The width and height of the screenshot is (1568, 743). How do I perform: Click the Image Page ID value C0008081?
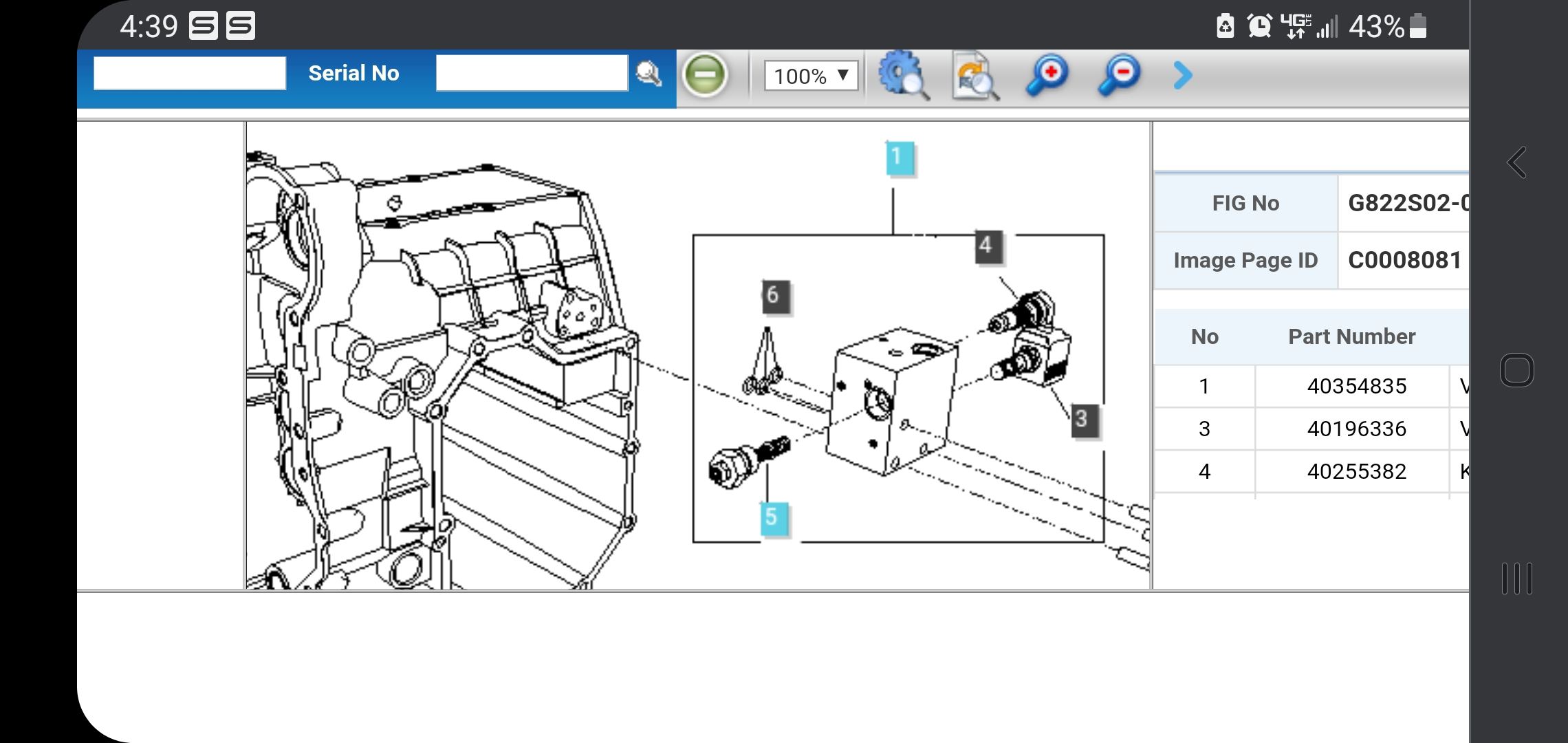pyautogui.click(x=1404, y=260)
